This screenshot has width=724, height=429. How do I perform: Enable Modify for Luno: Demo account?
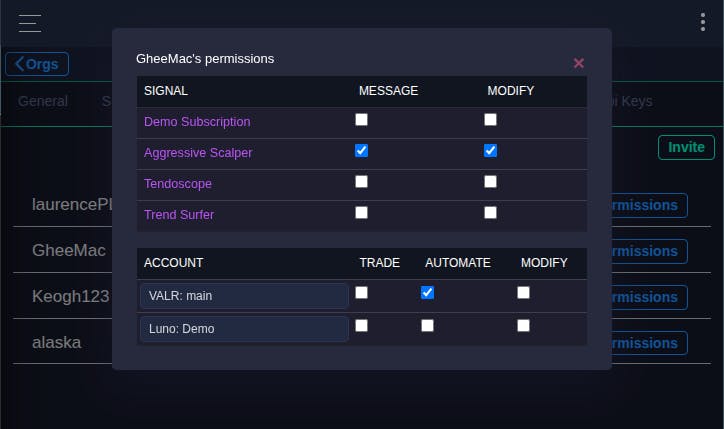[523, 326]
